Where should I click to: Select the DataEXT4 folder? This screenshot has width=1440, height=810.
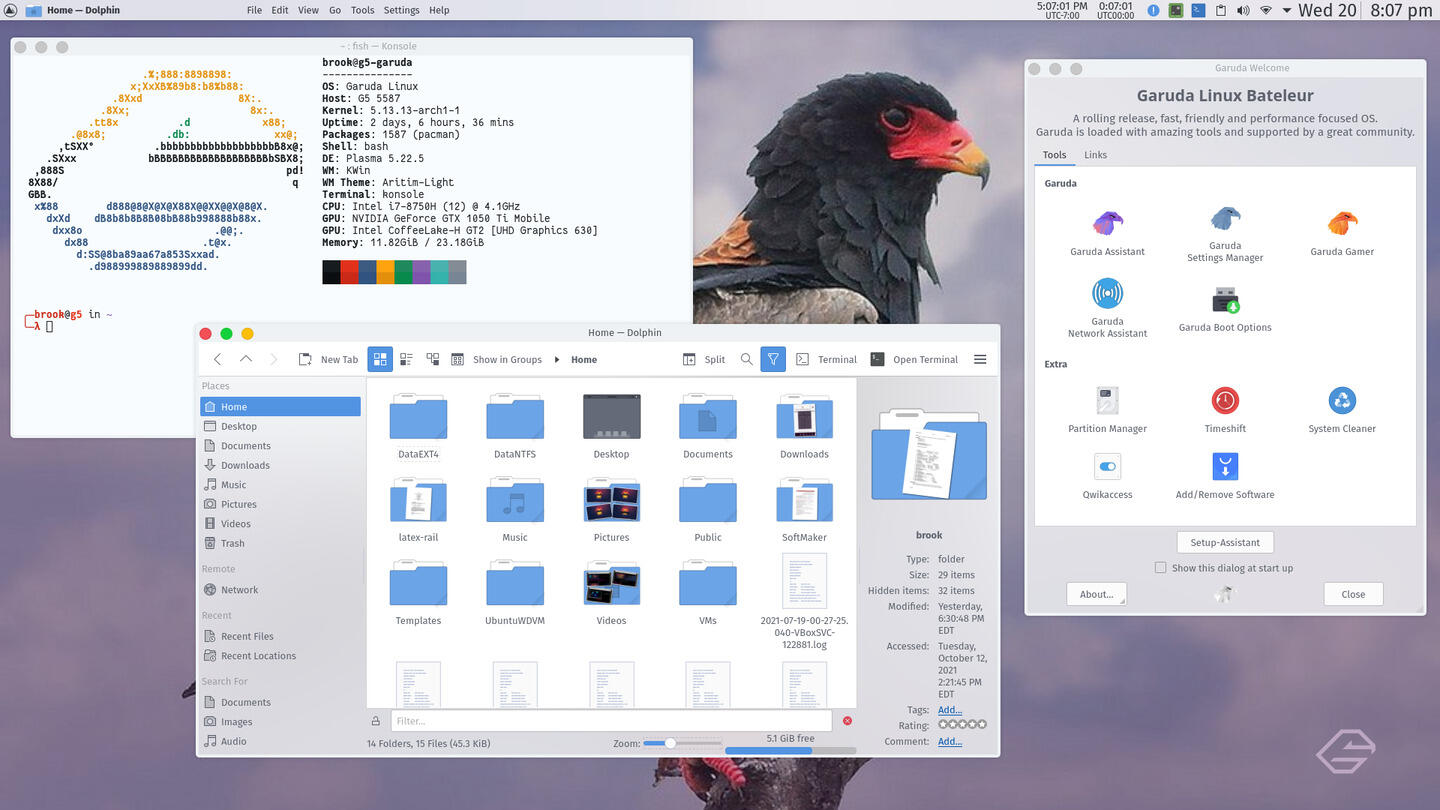418,425
